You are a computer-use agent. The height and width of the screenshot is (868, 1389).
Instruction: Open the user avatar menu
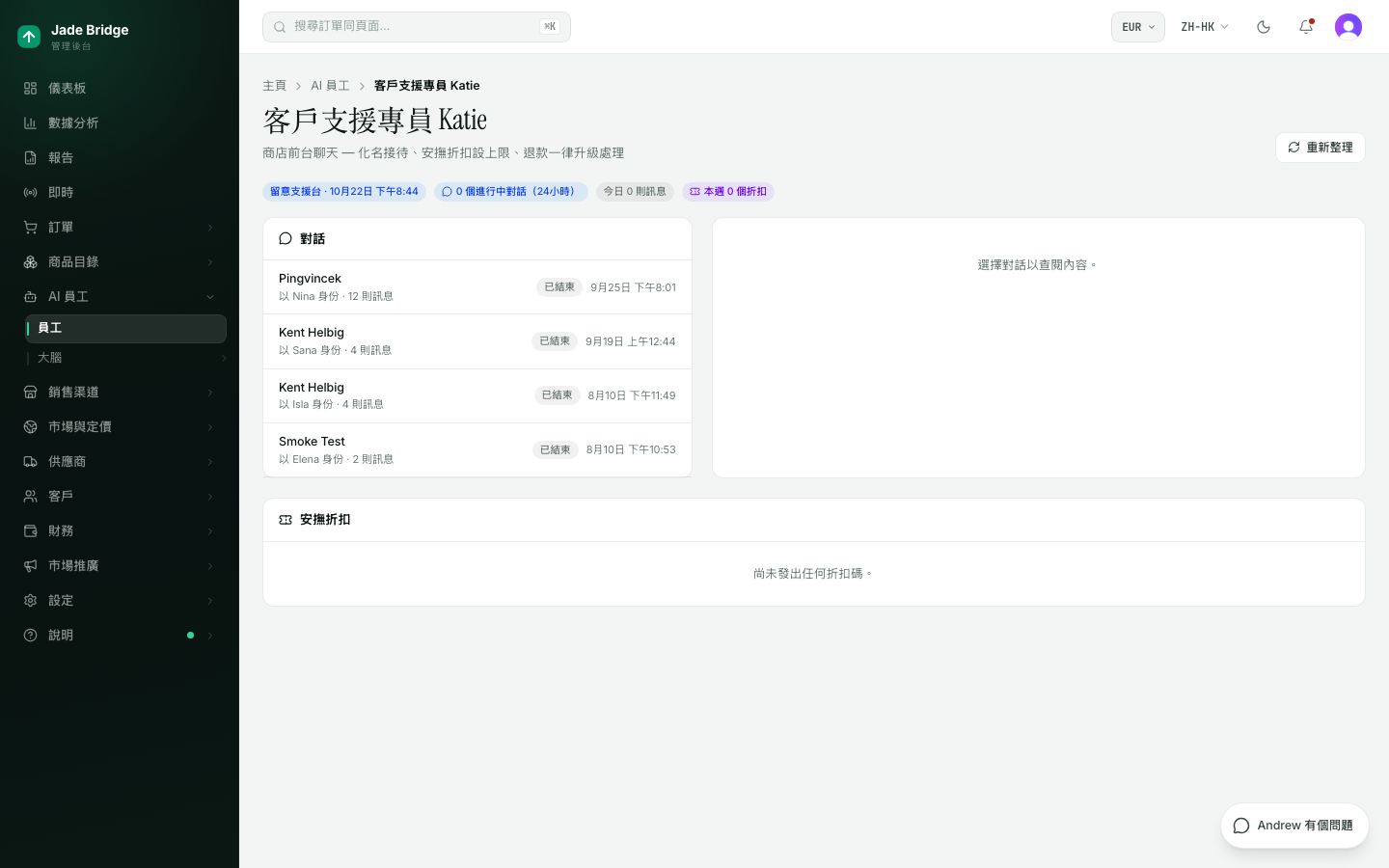click(1348, 27)
